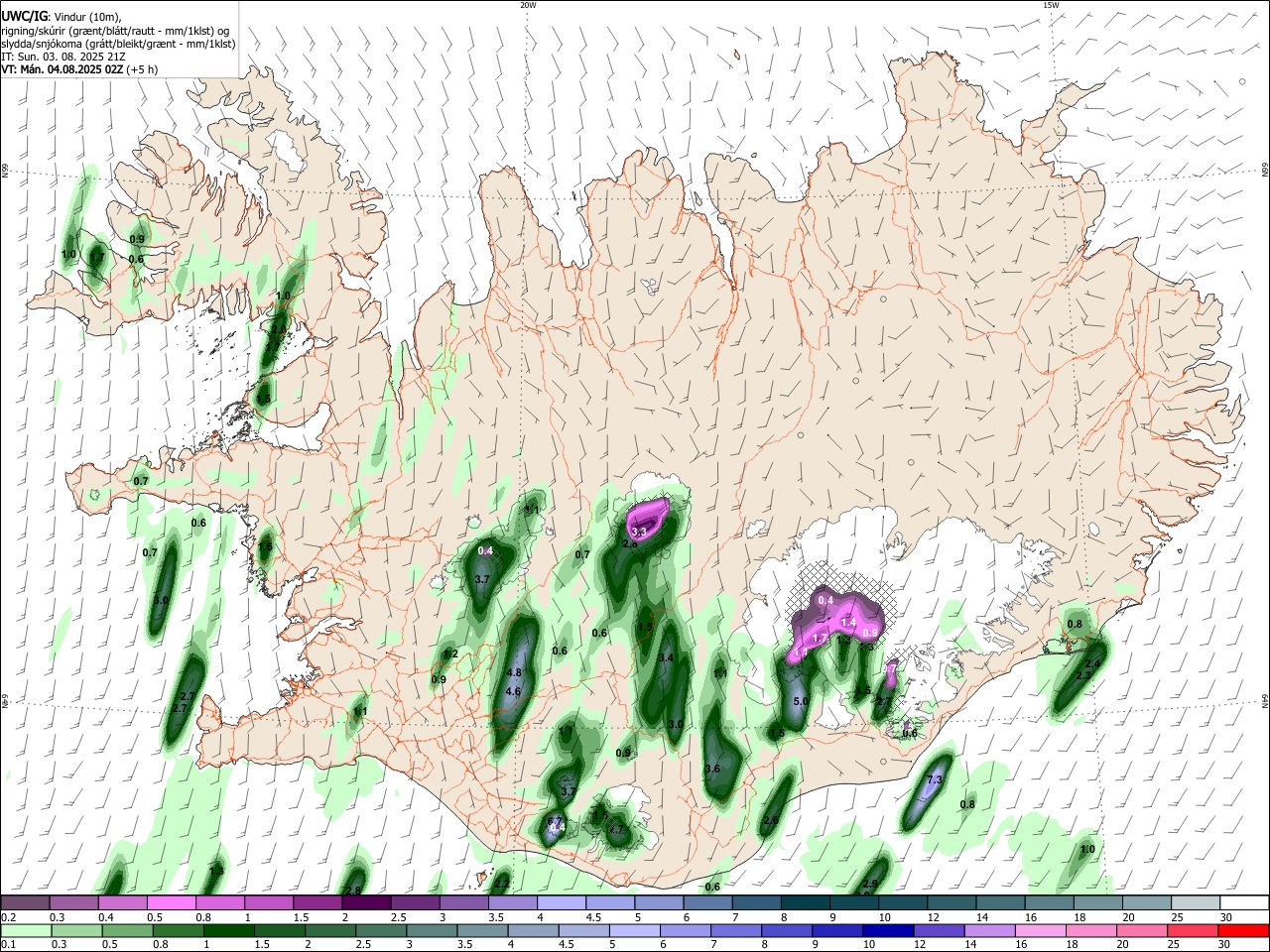Click the slydda/snjókoma description line
This screenshot has height=952, width=1270.
118,44
